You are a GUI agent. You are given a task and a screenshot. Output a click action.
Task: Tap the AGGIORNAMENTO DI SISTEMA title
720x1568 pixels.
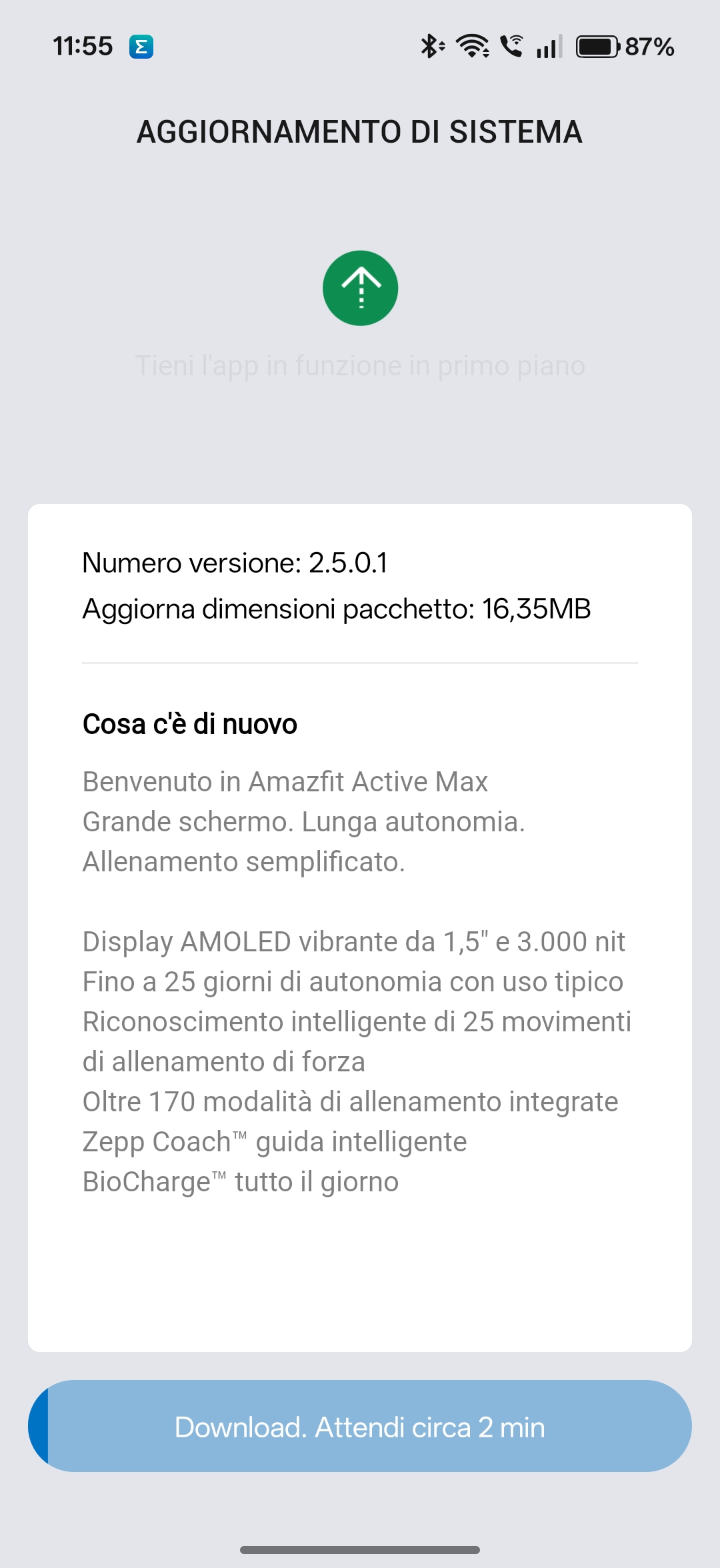click(360, 132)
